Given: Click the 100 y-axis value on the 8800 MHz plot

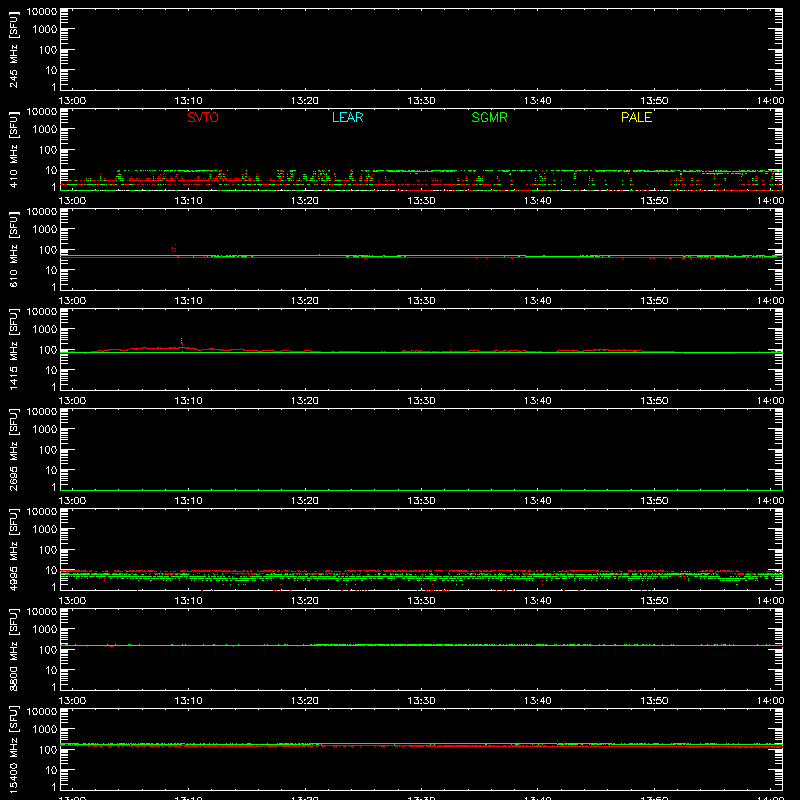Looking at the screenshot, I should pyautogui.click(x=48, y=650).
